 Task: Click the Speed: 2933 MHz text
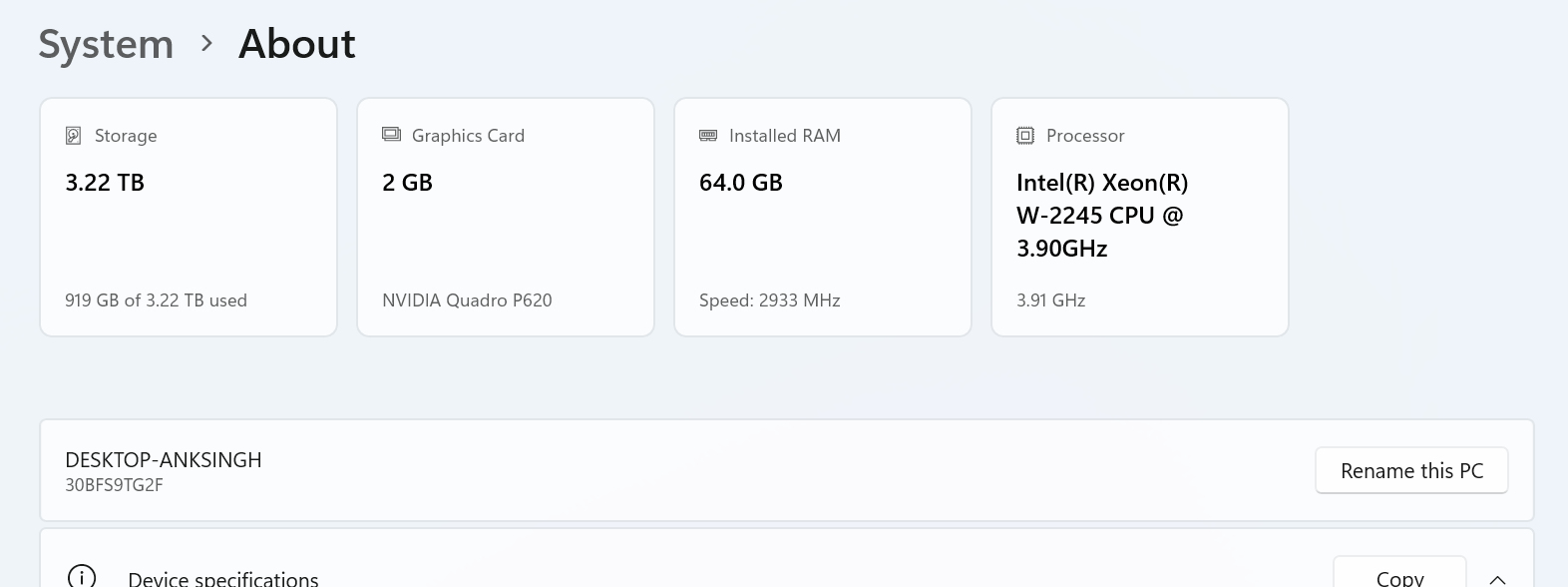770,300
